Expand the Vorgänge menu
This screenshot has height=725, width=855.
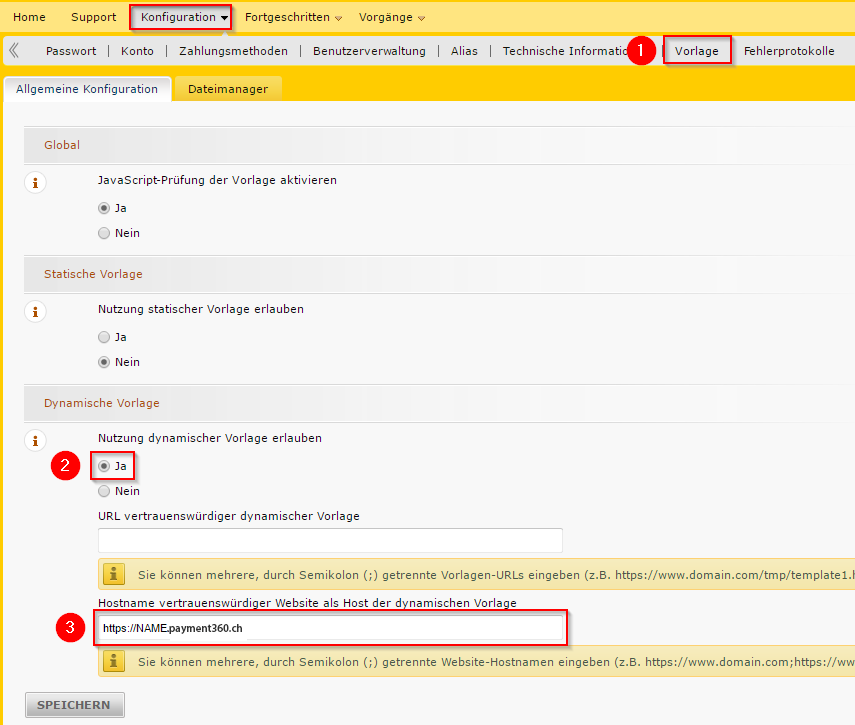pos(392,17)
